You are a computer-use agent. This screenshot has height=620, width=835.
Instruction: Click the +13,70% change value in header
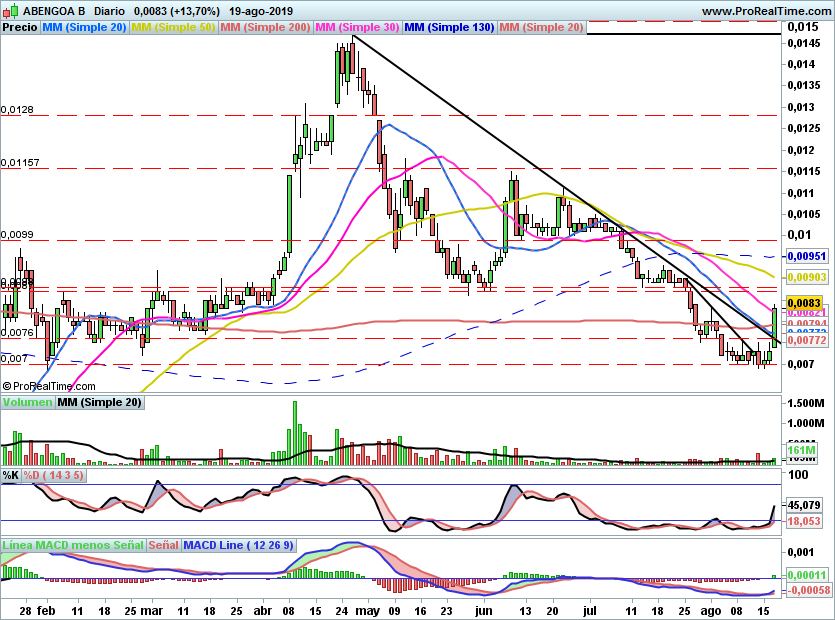(x=195, y=11)
